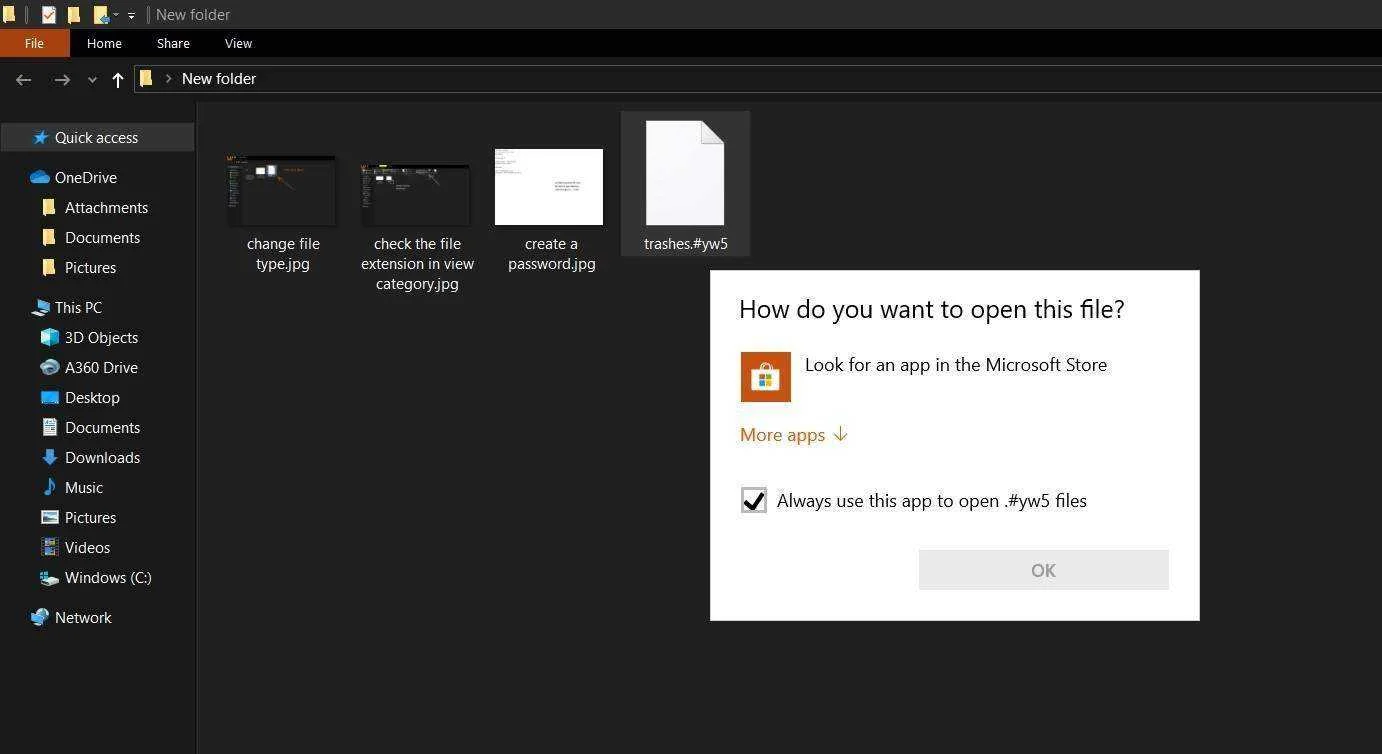Go back with the left arrow
Viewport: 1382px width, 754px height.
click(24, 79)
